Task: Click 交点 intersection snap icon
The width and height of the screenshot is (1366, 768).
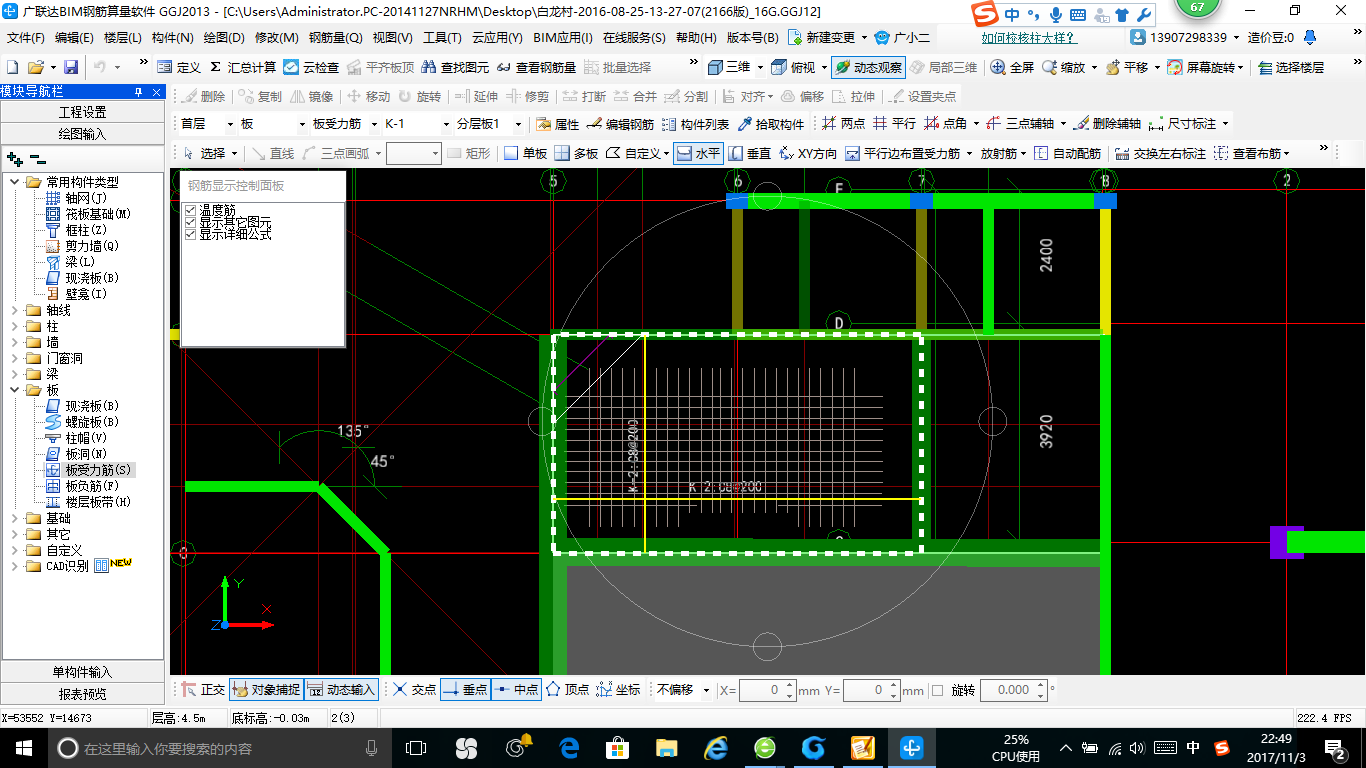Action: point(414,690)
